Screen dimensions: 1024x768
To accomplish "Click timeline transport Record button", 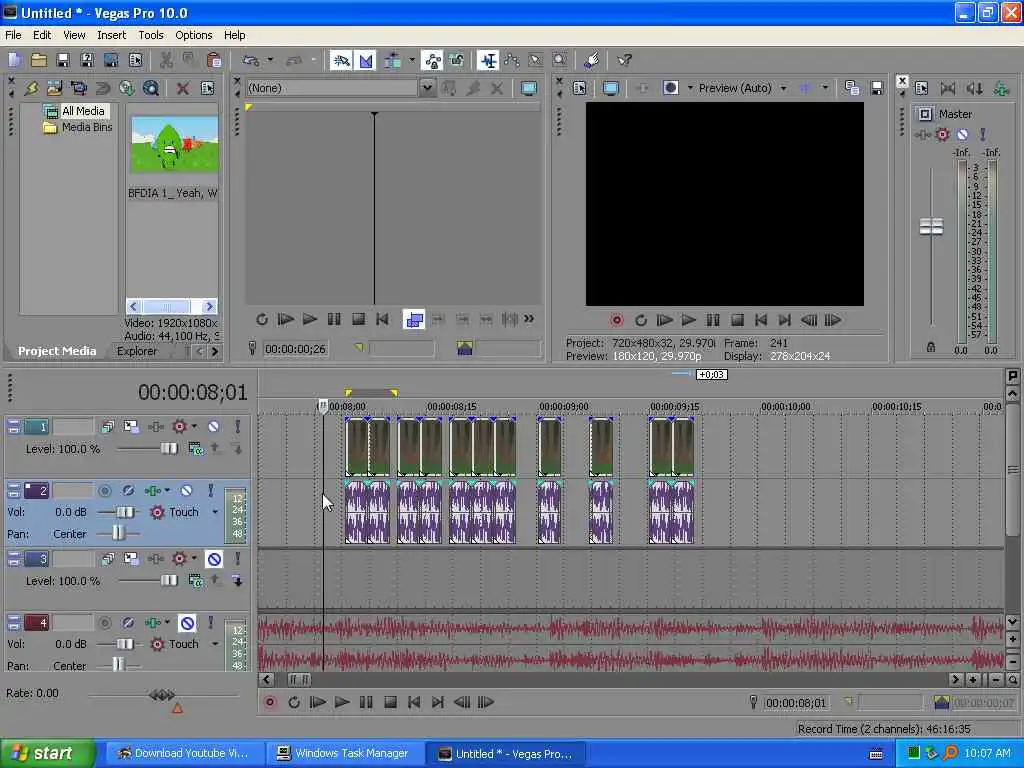I will (x=270, y=703).
